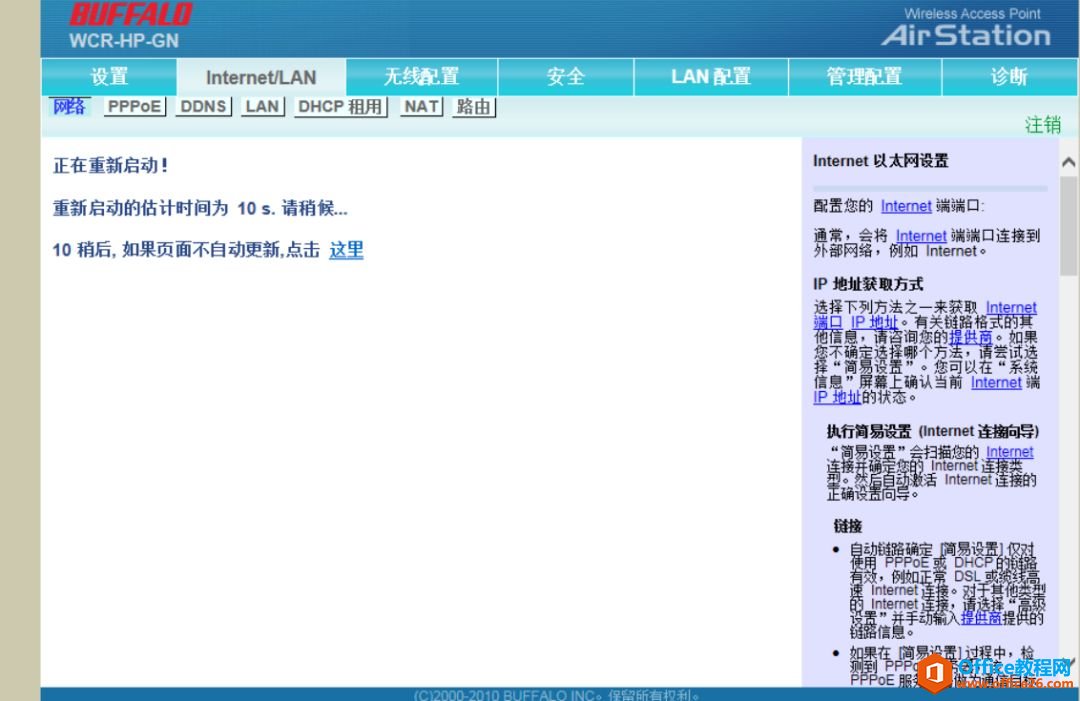Click 提供商 link in 链接 bullet
The image size is (1080, 701).
click(981, 618)
